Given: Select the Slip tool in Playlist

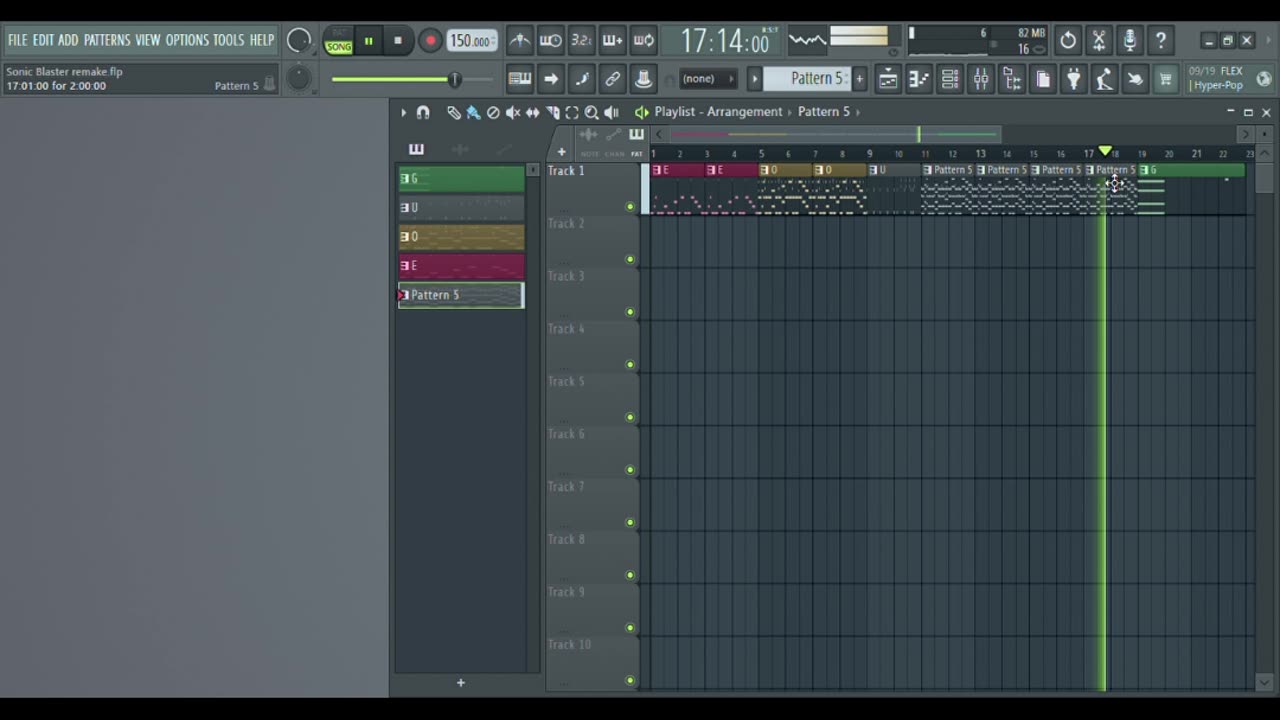Looking at the screenshot, I should pos(533,113).
